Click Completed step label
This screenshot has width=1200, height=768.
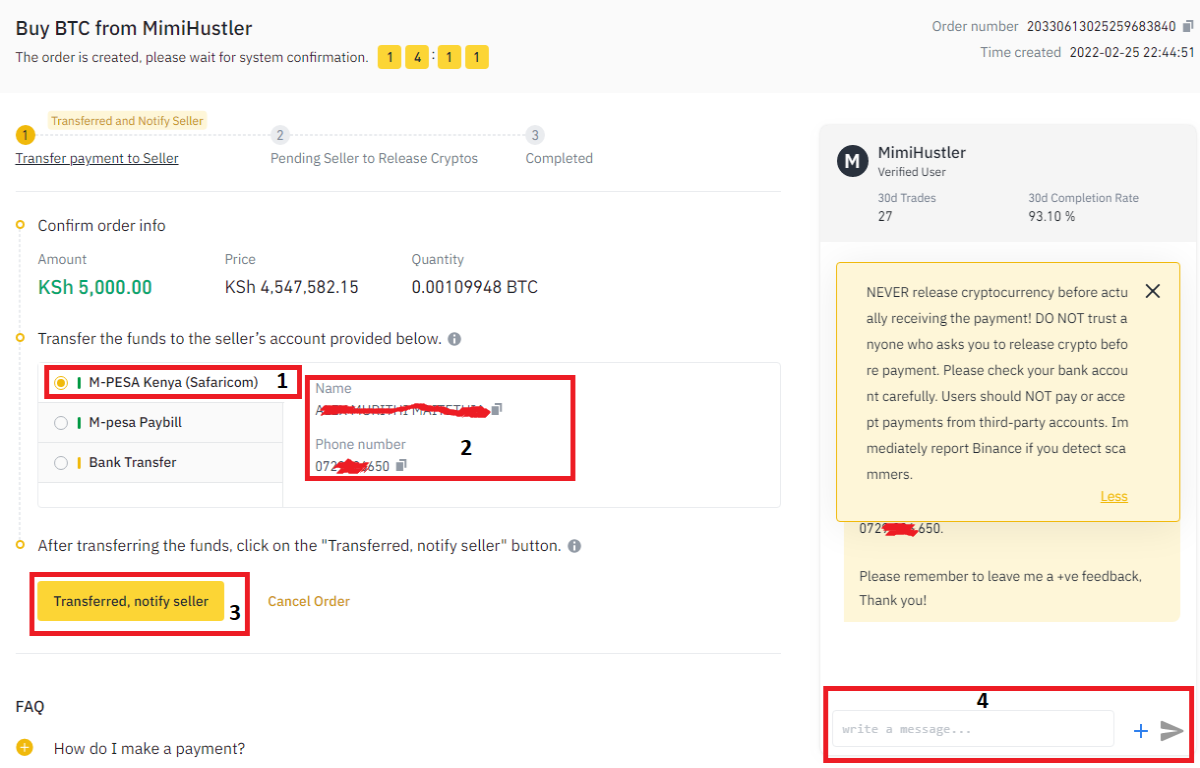(x=559, y=158)
